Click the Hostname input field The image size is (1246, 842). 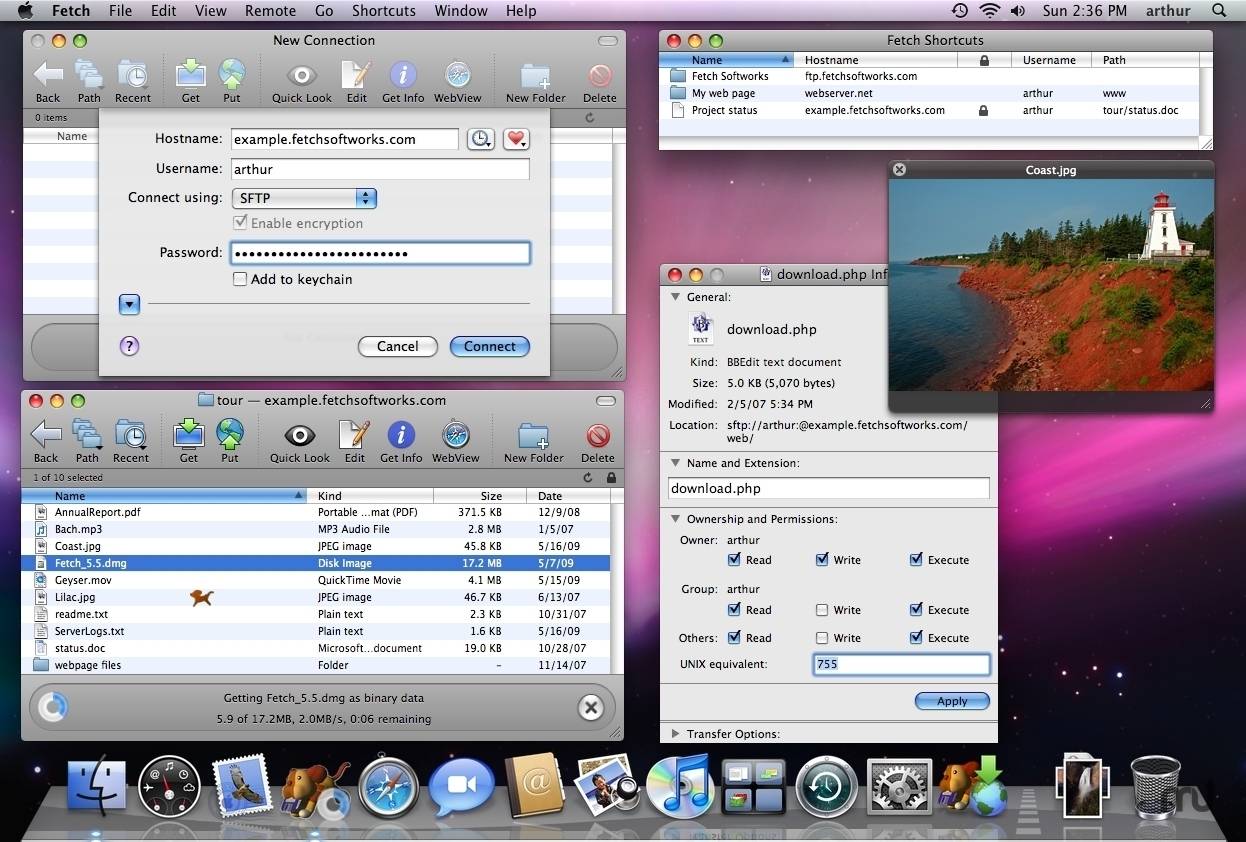[344, 139]
